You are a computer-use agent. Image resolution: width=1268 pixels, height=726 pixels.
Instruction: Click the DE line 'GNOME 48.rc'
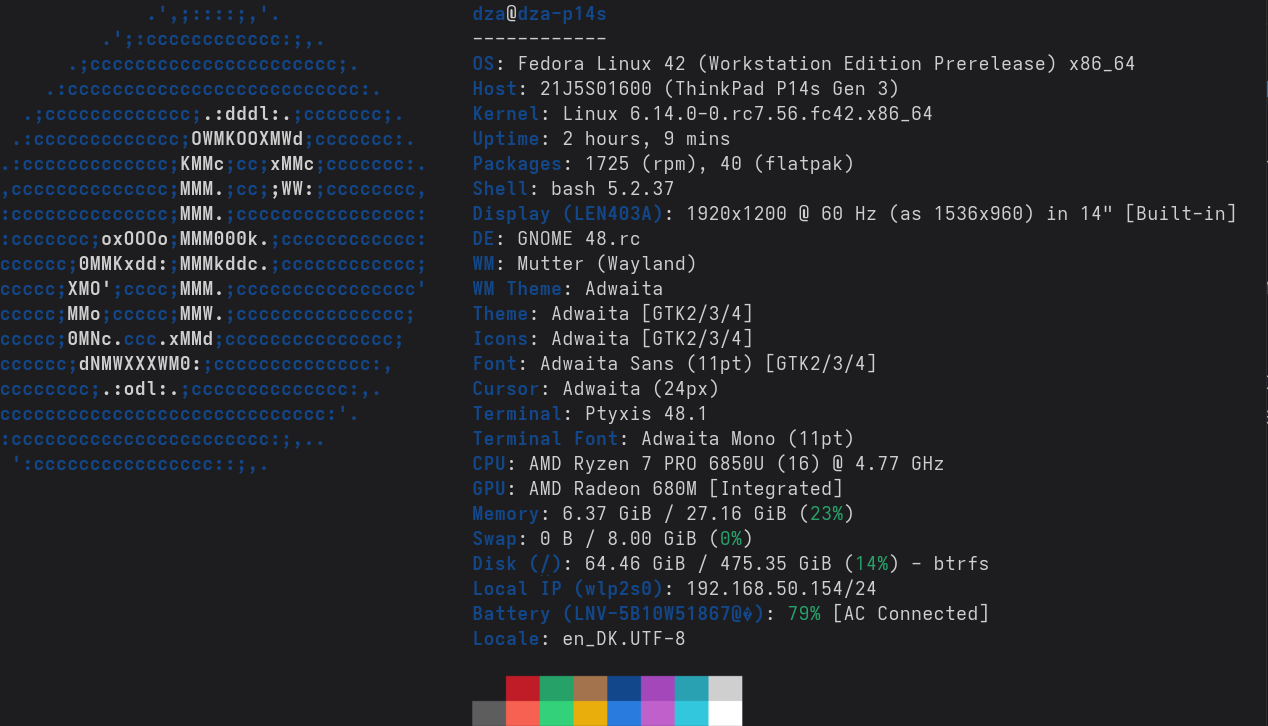coord(556,239)
